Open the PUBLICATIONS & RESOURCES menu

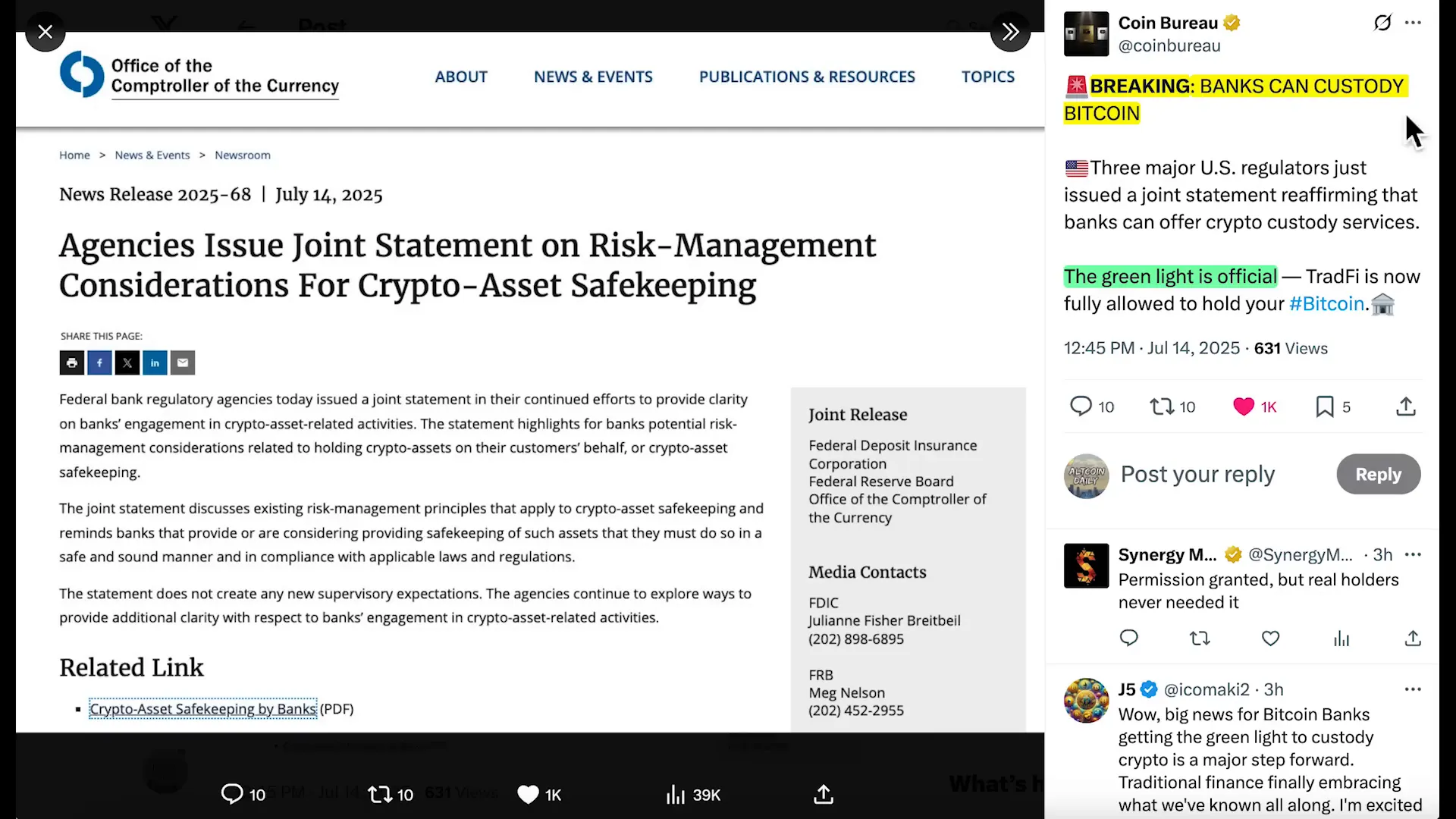[x=807, y=77]
